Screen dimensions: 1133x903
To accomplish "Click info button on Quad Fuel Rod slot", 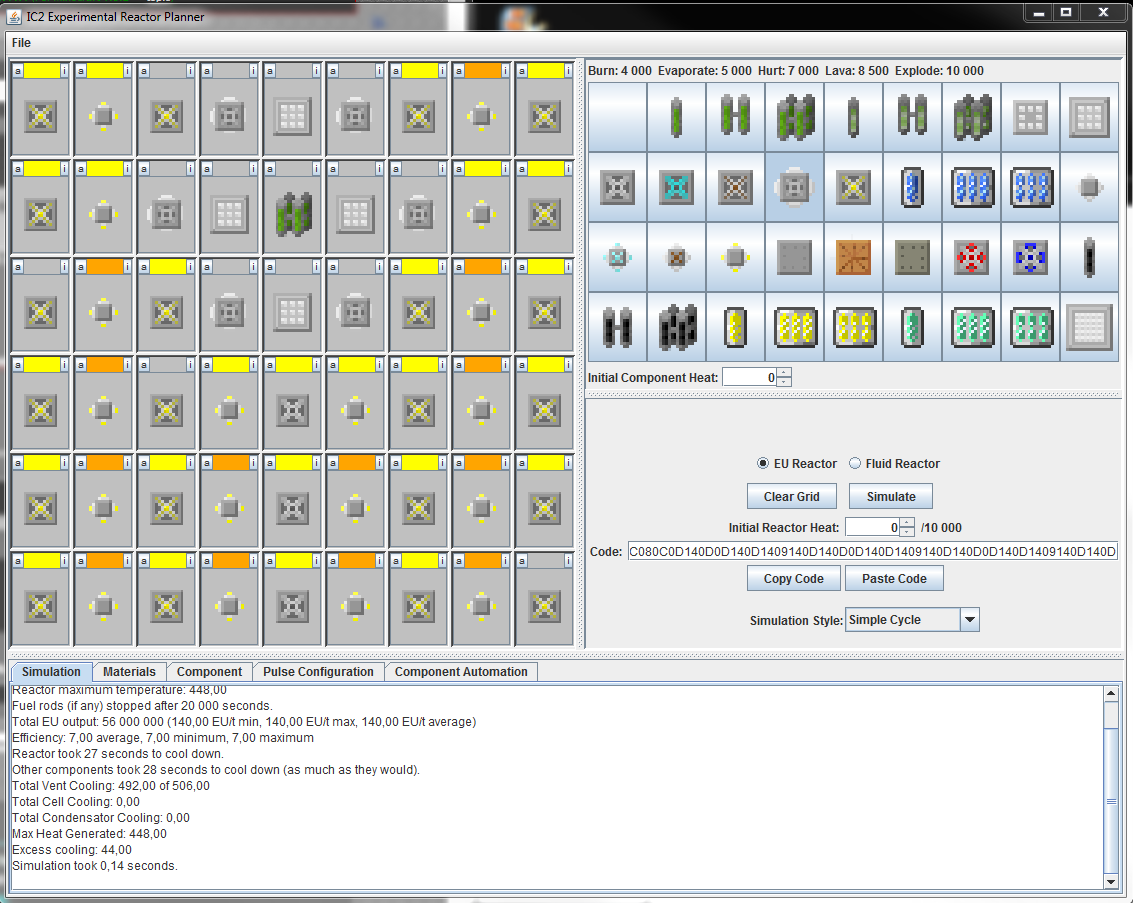I will tap(316, 169).
